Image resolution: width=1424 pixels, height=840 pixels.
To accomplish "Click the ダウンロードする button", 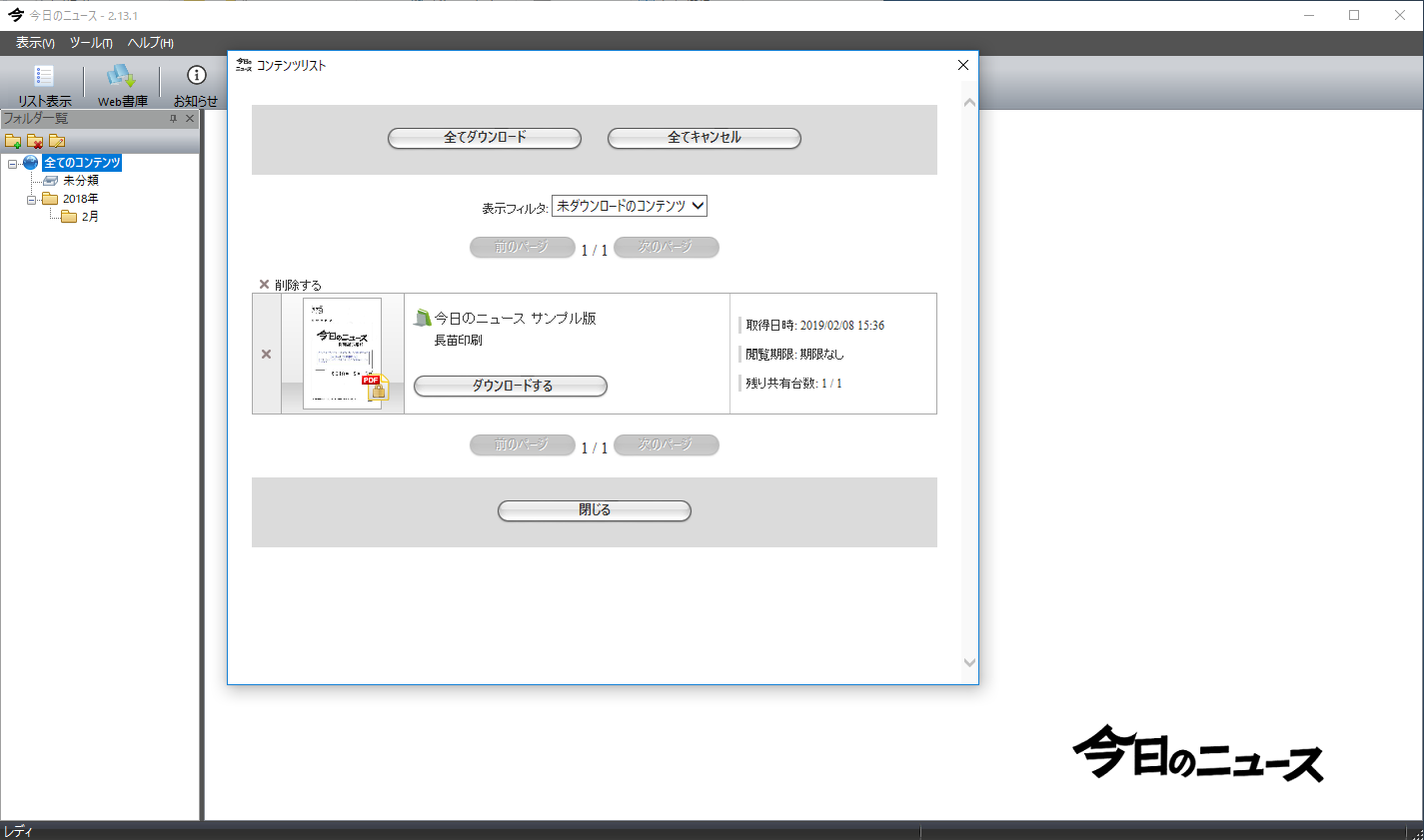I will (511, 386).
